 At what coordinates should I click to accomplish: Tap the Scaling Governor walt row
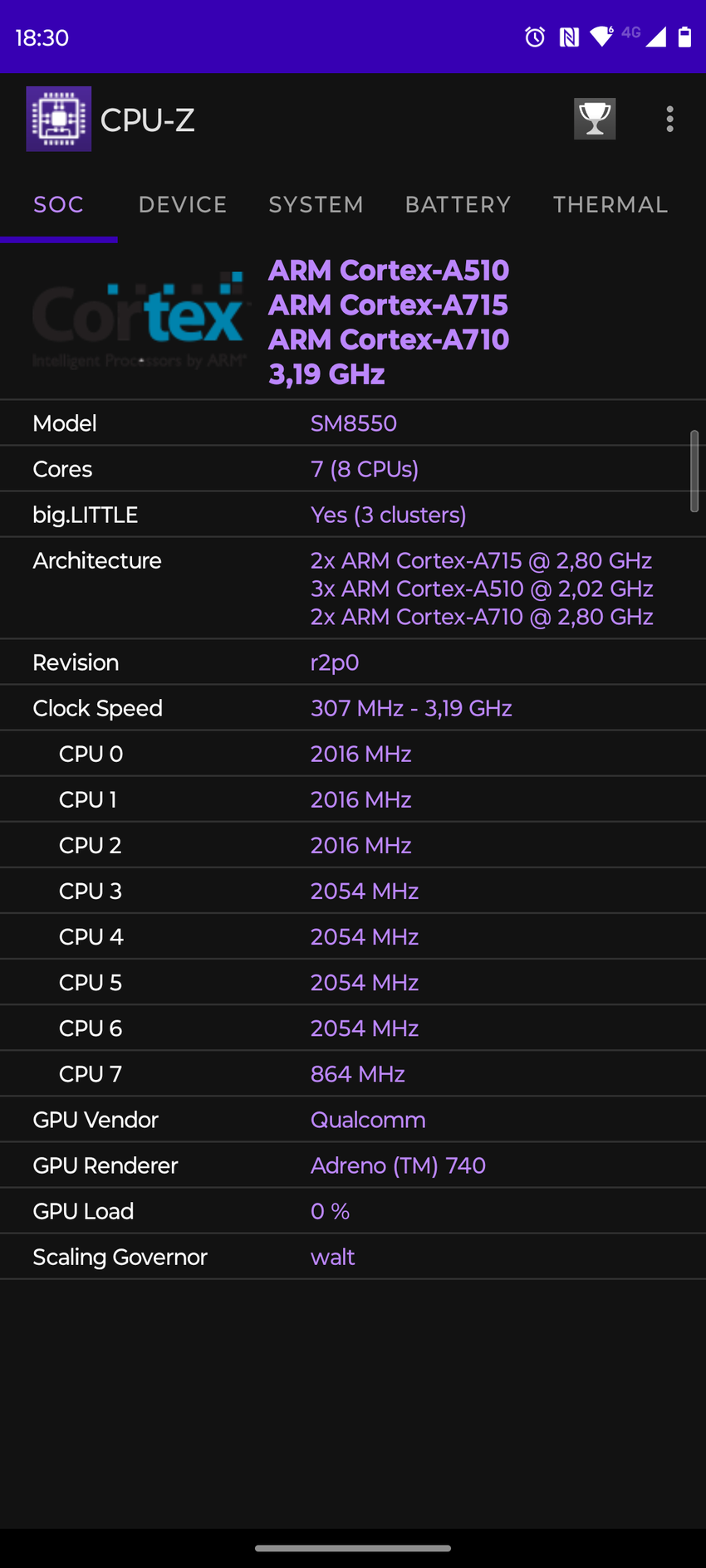(x=353, y=1257)
